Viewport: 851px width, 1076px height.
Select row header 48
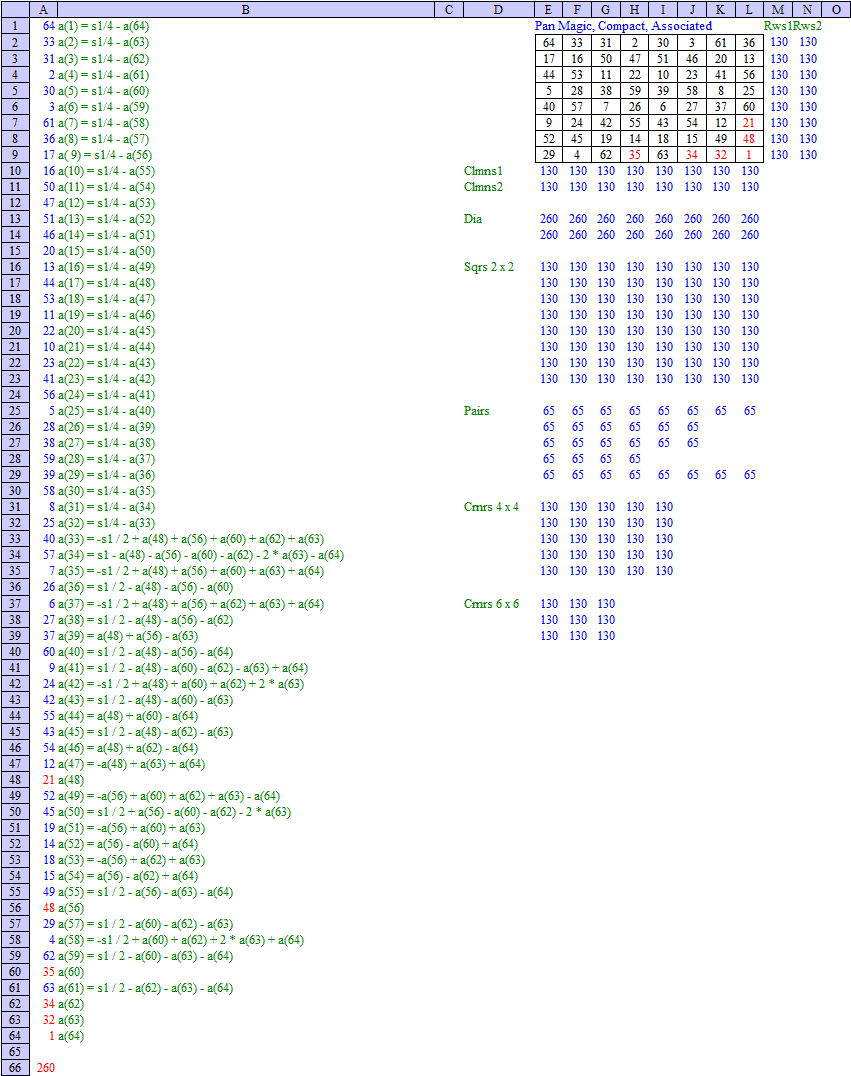click(15, 780)
